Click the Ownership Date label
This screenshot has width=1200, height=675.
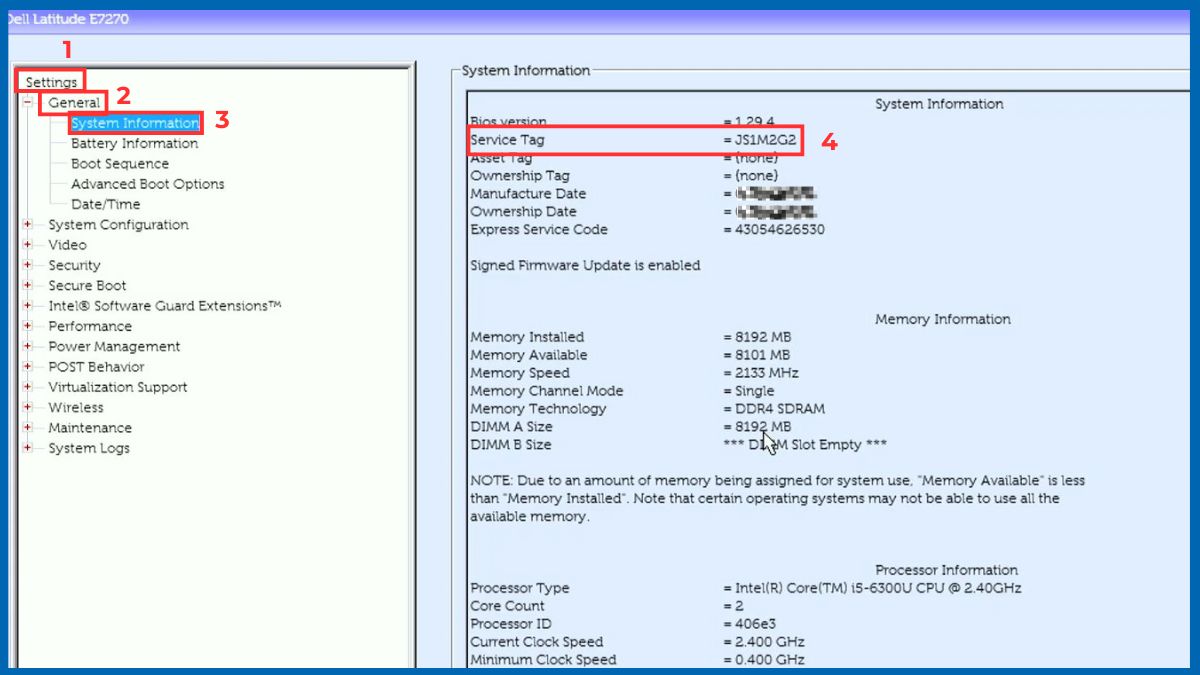(x=523, y=212)
